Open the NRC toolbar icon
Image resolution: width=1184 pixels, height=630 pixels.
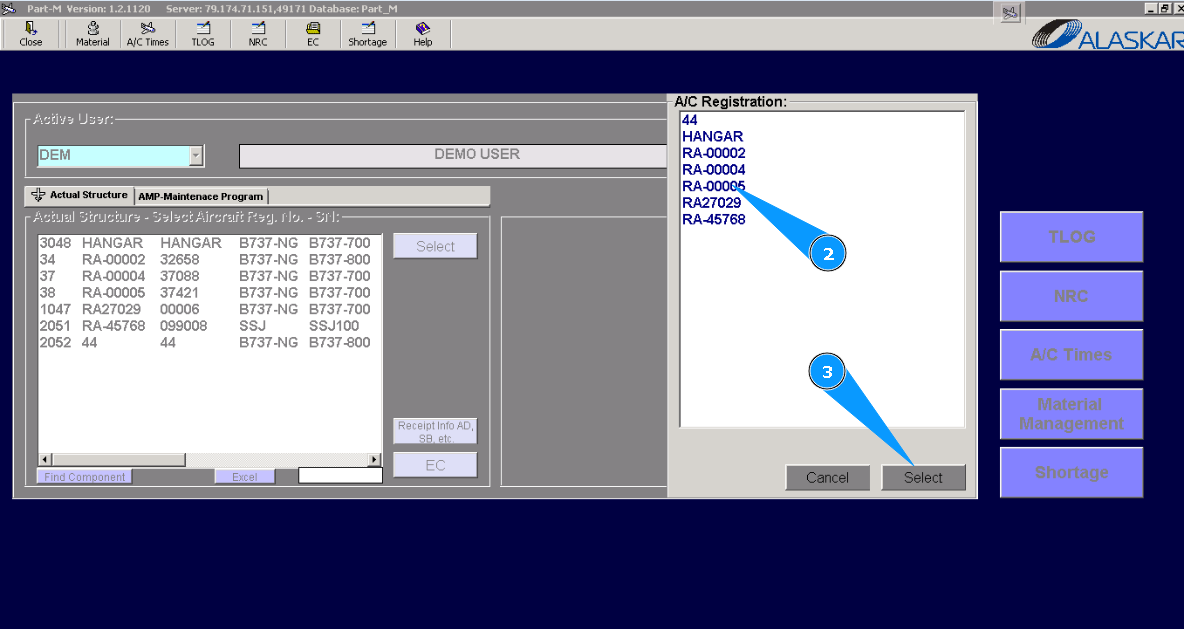(257, 34)
